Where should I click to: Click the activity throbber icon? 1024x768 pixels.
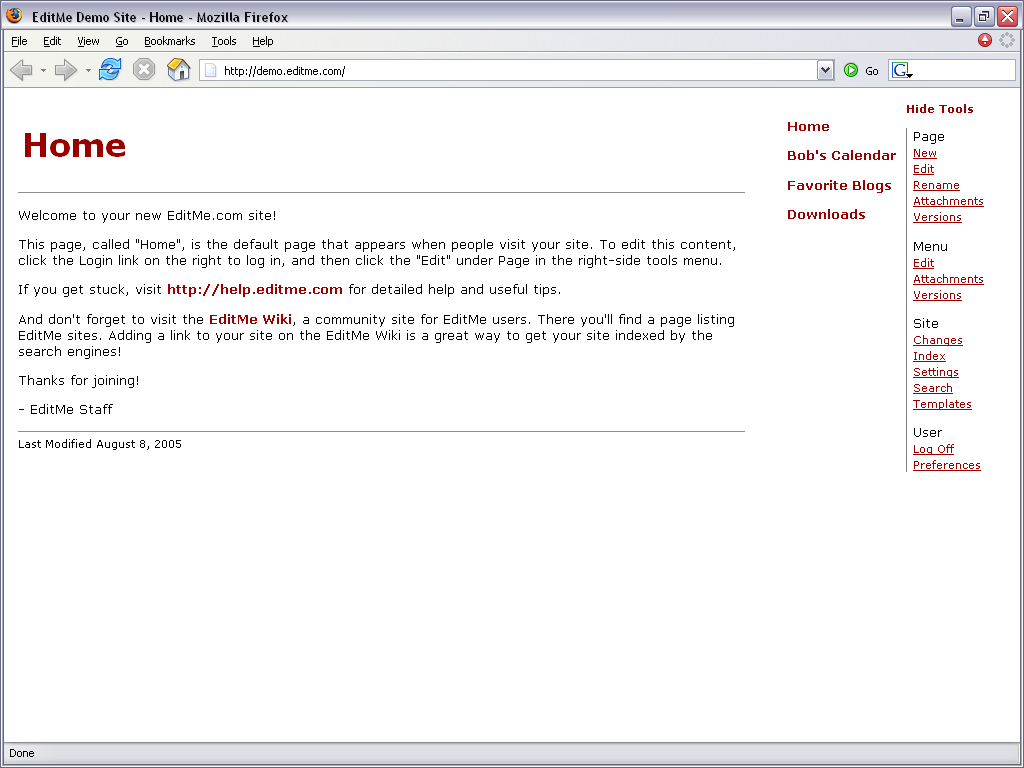pos(1007,40)
